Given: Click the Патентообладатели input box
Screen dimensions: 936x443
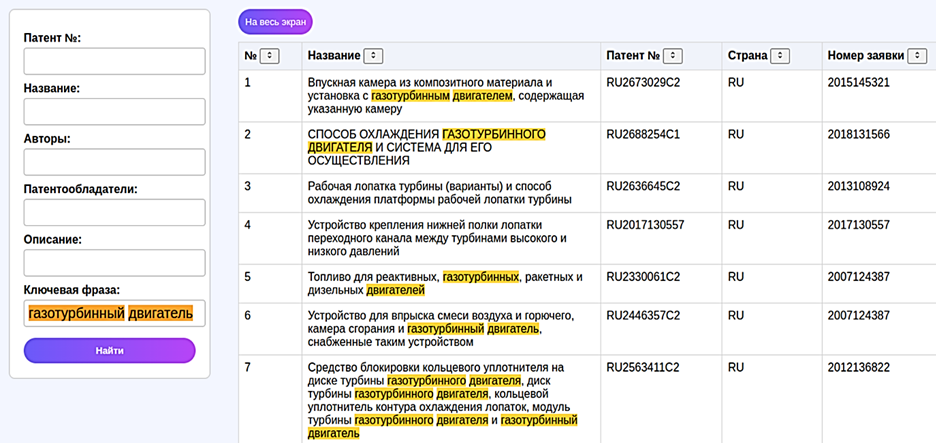Looking at the screenshot, I should (114, 212).
